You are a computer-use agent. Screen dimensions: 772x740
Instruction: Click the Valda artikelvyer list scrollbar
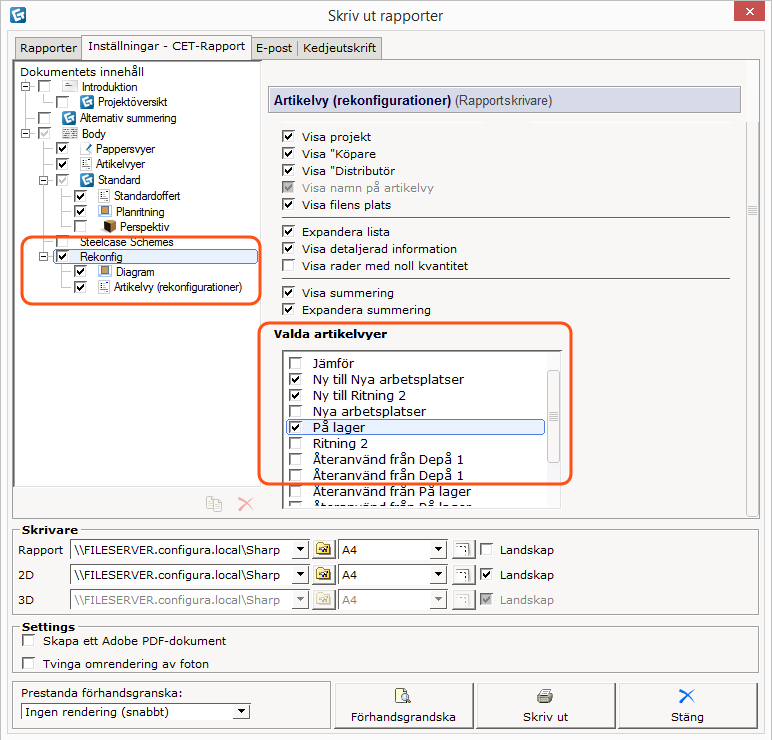(552, 416)
